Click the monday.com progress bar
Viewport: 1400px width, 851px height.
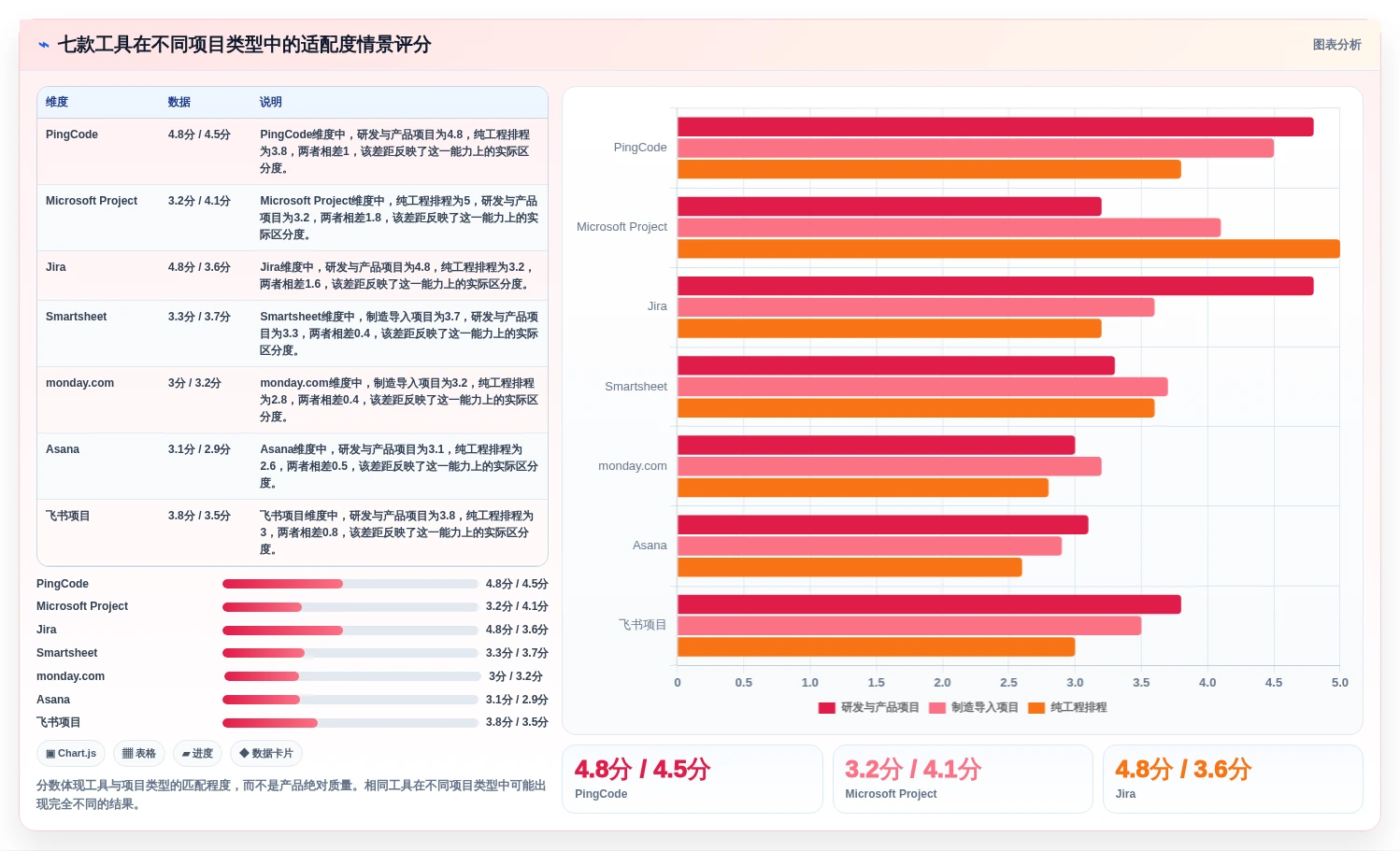tap(352, 676)
